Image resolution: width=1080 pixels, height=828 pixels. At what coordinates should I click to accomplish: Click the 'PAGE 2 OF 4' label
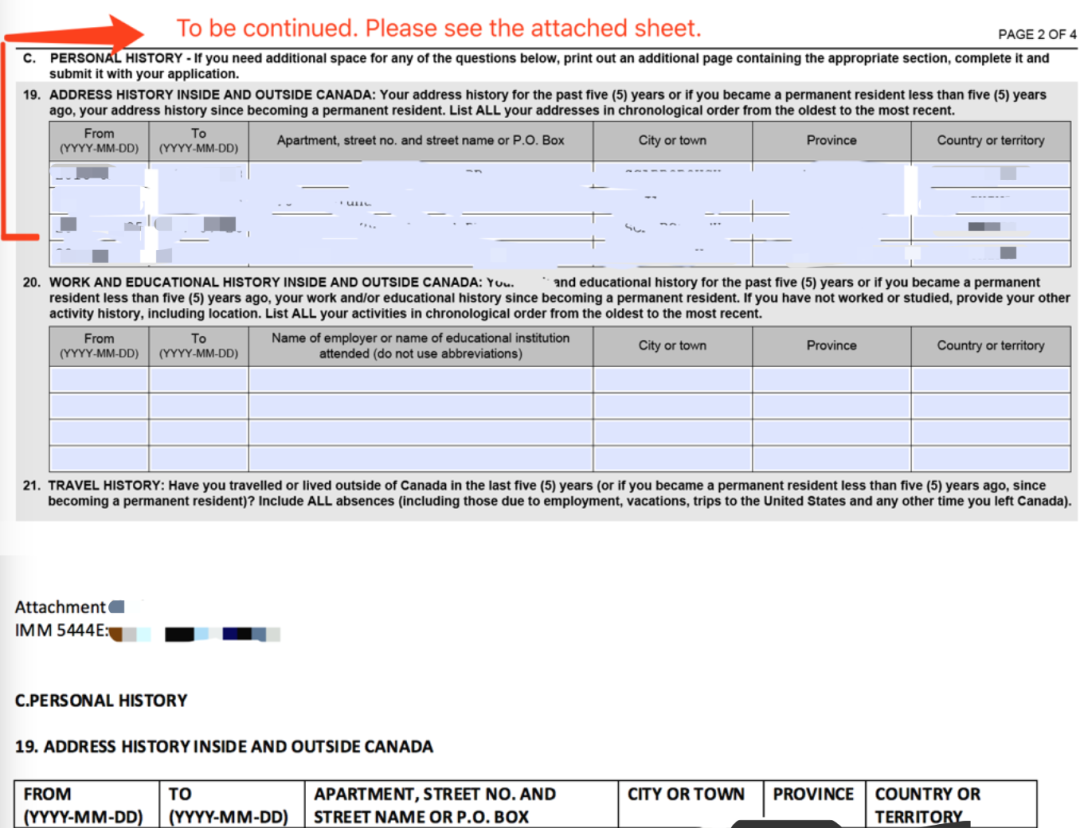pos(1036,35)
